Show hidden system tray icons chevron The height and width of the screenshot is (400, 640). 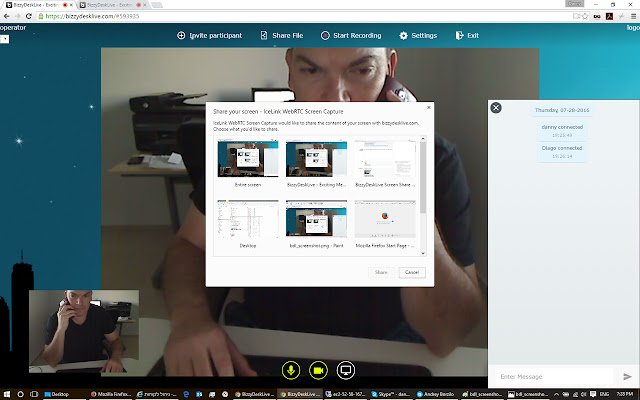pos(558,394)
